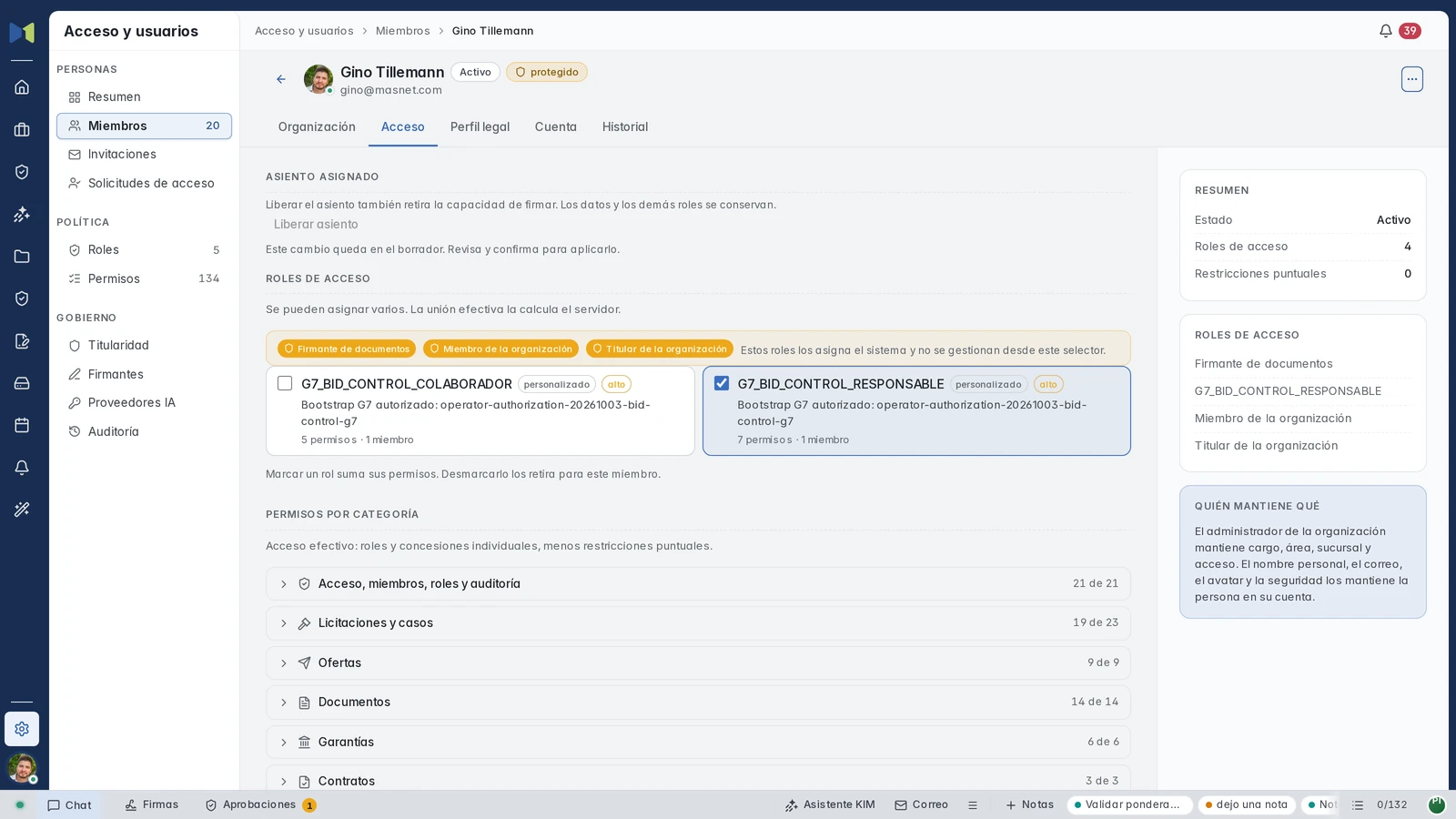Open the Chat panel in bottom bar
The image size is (1456, 819).
[69, 805]
